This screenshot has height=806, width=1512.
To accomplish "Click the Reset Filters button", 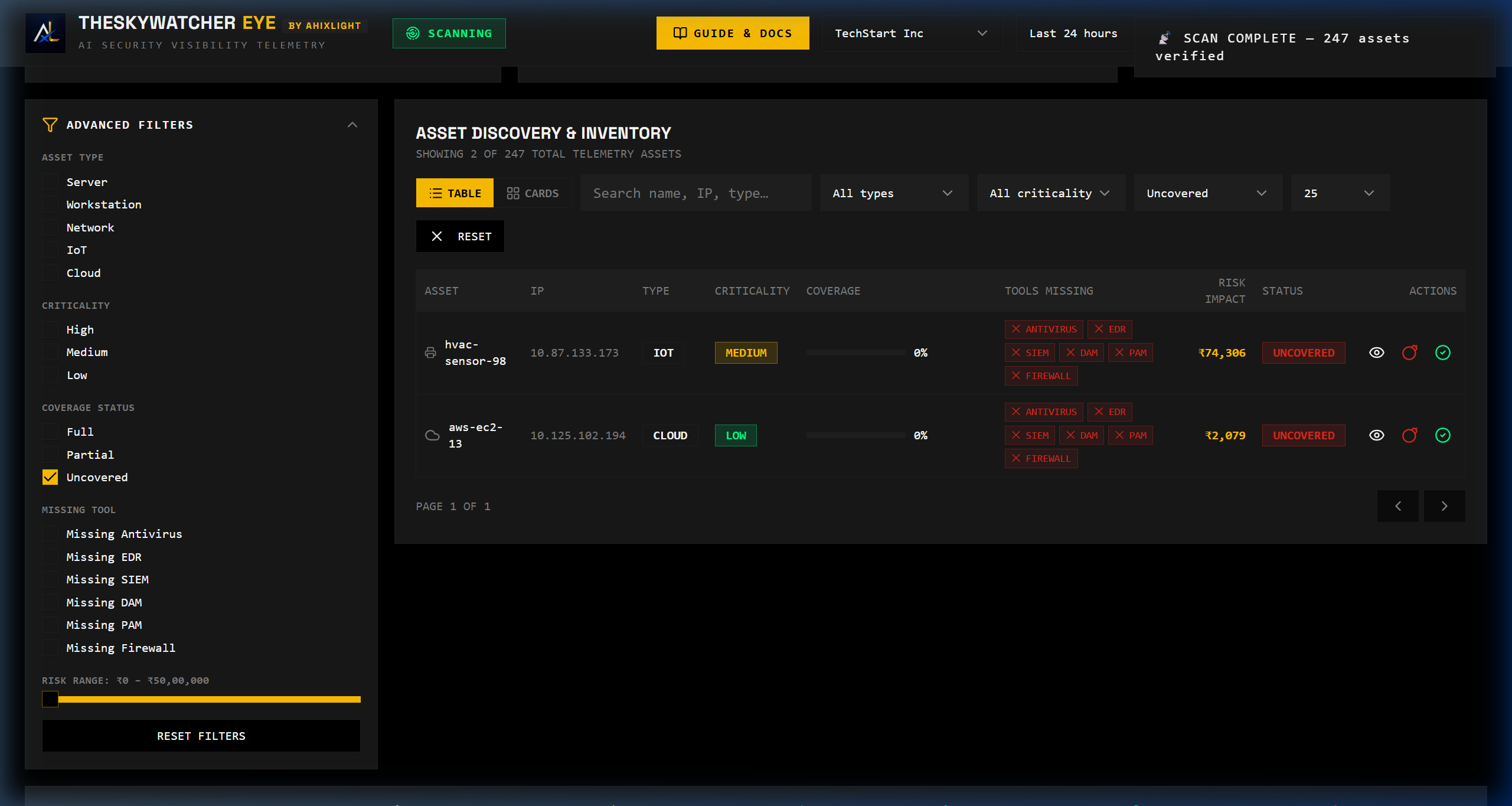I will click(x=201, y=736).
